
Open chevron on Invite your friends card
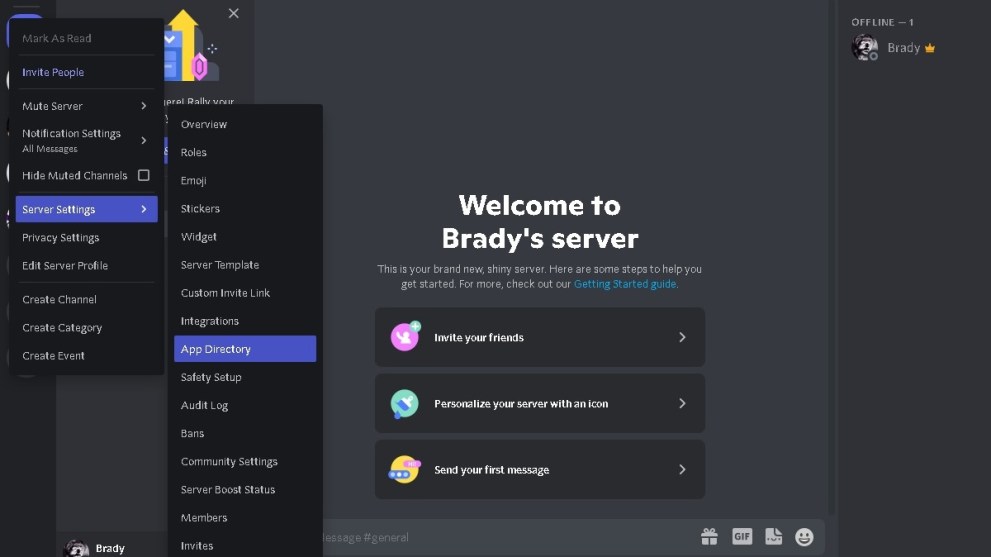[682, 337]
